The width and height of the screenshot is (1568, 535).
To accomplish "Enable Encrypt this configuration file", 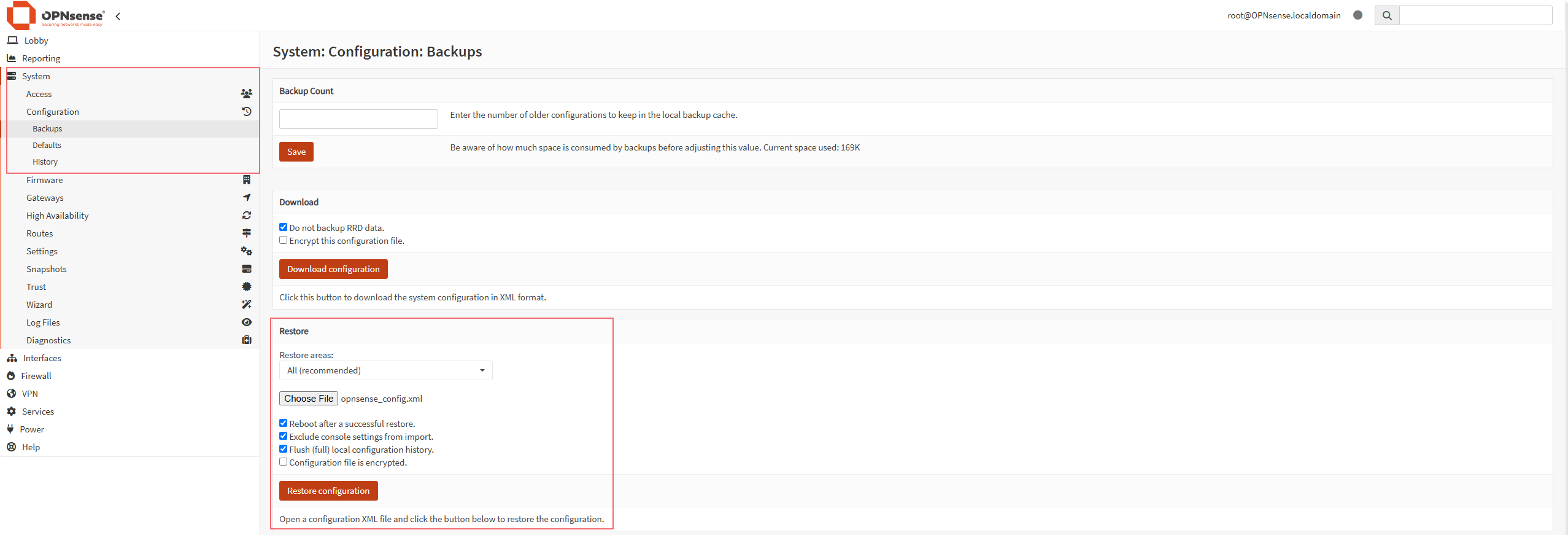I will point(284,240).
